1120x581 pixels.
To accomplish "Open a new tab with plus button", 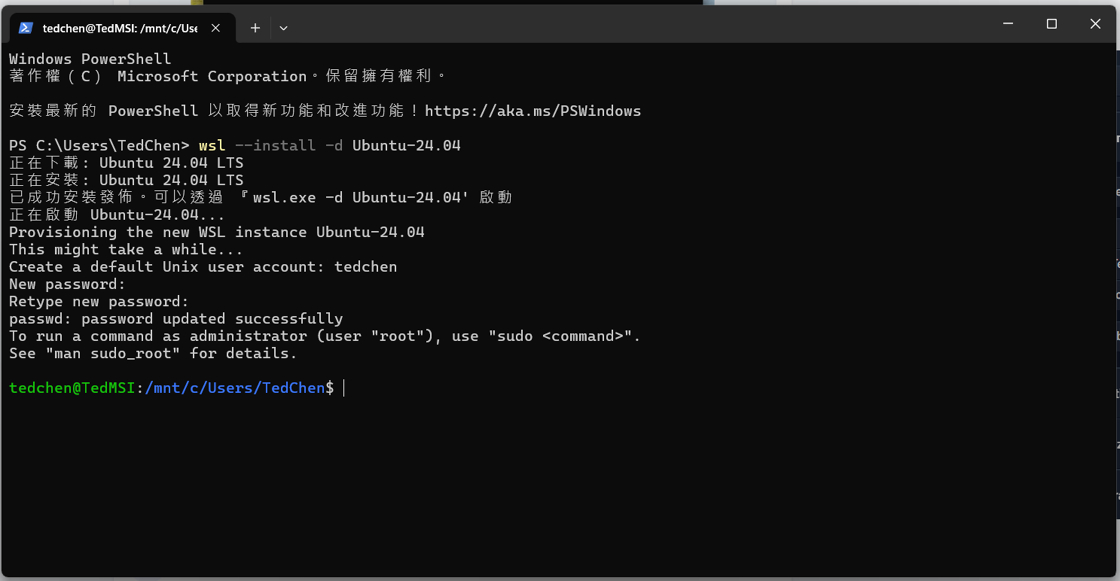I will coord(255,28).
